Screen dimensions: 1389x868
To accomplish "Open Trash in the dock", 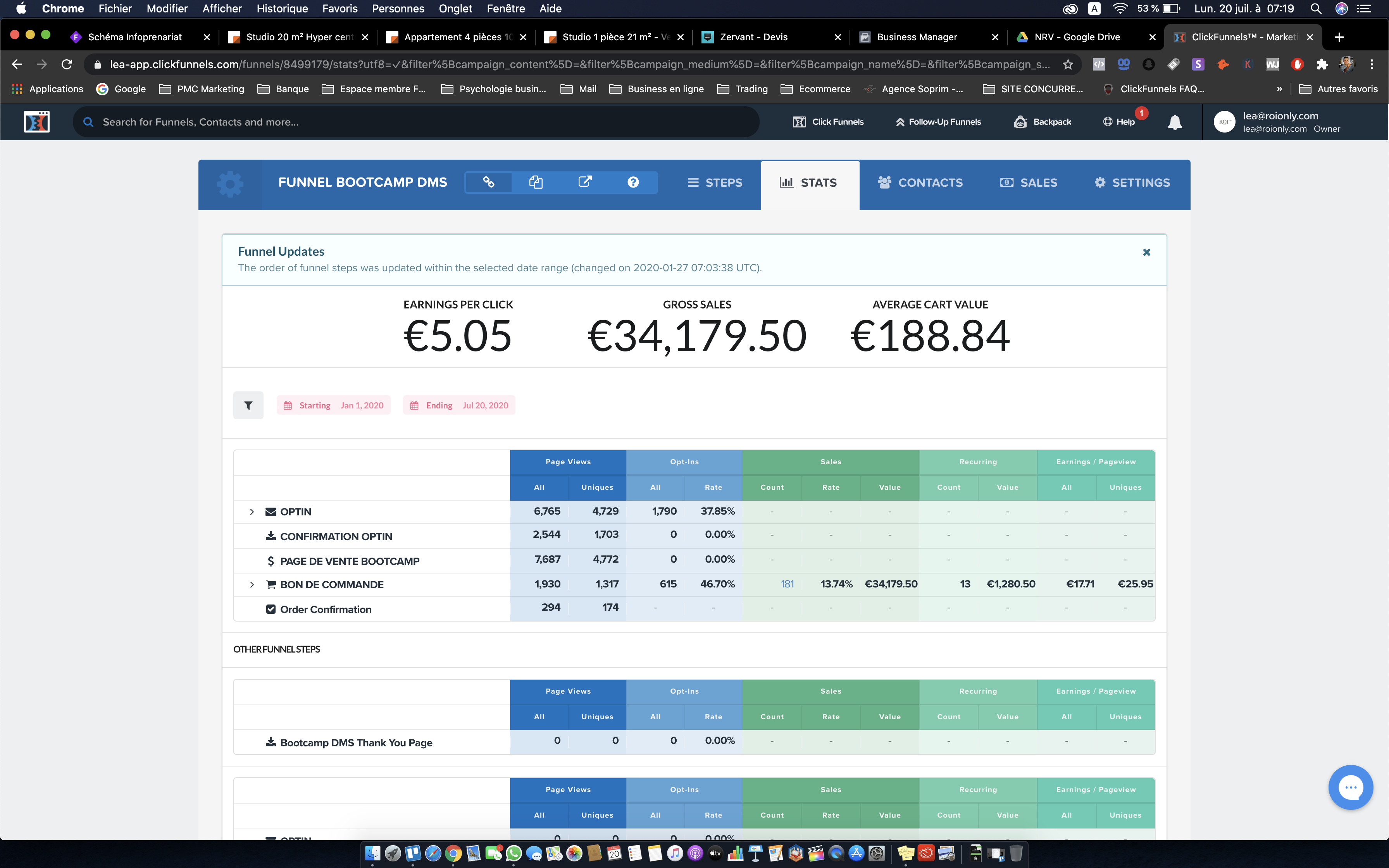I will [x=1016, y=853].
